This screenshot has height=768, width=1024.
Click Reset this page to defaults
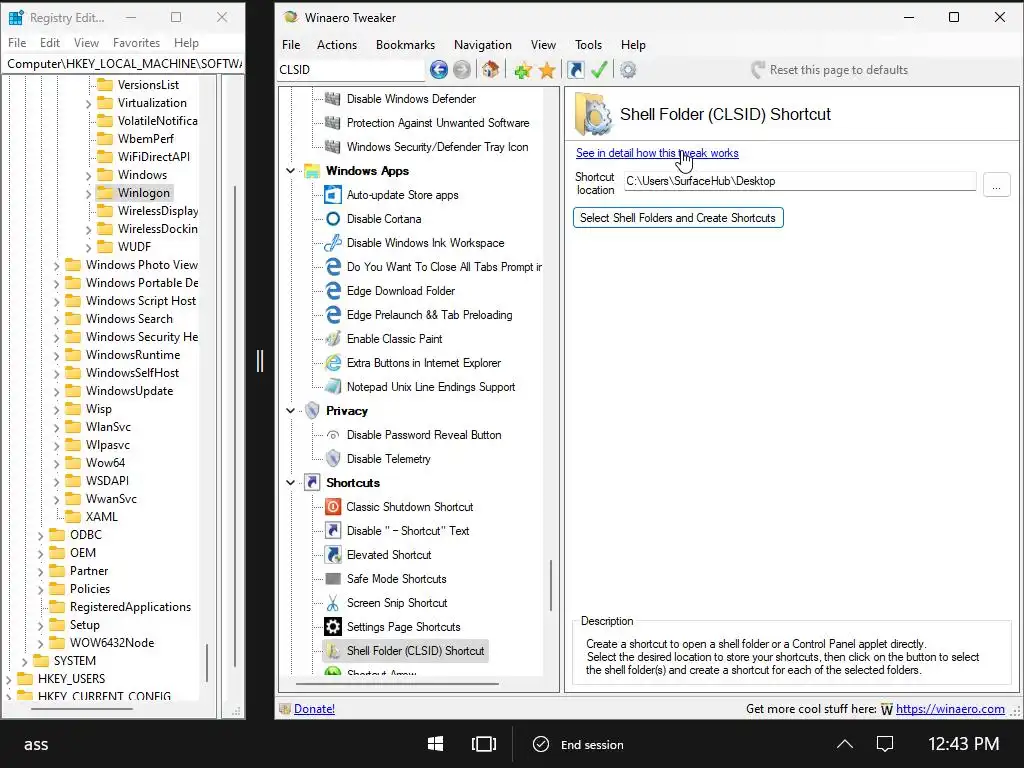(x=829, y=70)
